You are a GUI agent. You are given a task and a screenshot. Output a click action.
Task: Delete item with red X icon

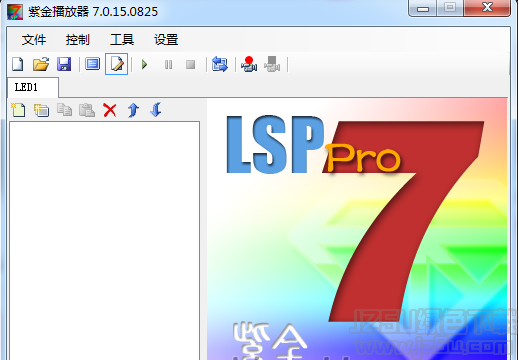[x=110, y=110]
